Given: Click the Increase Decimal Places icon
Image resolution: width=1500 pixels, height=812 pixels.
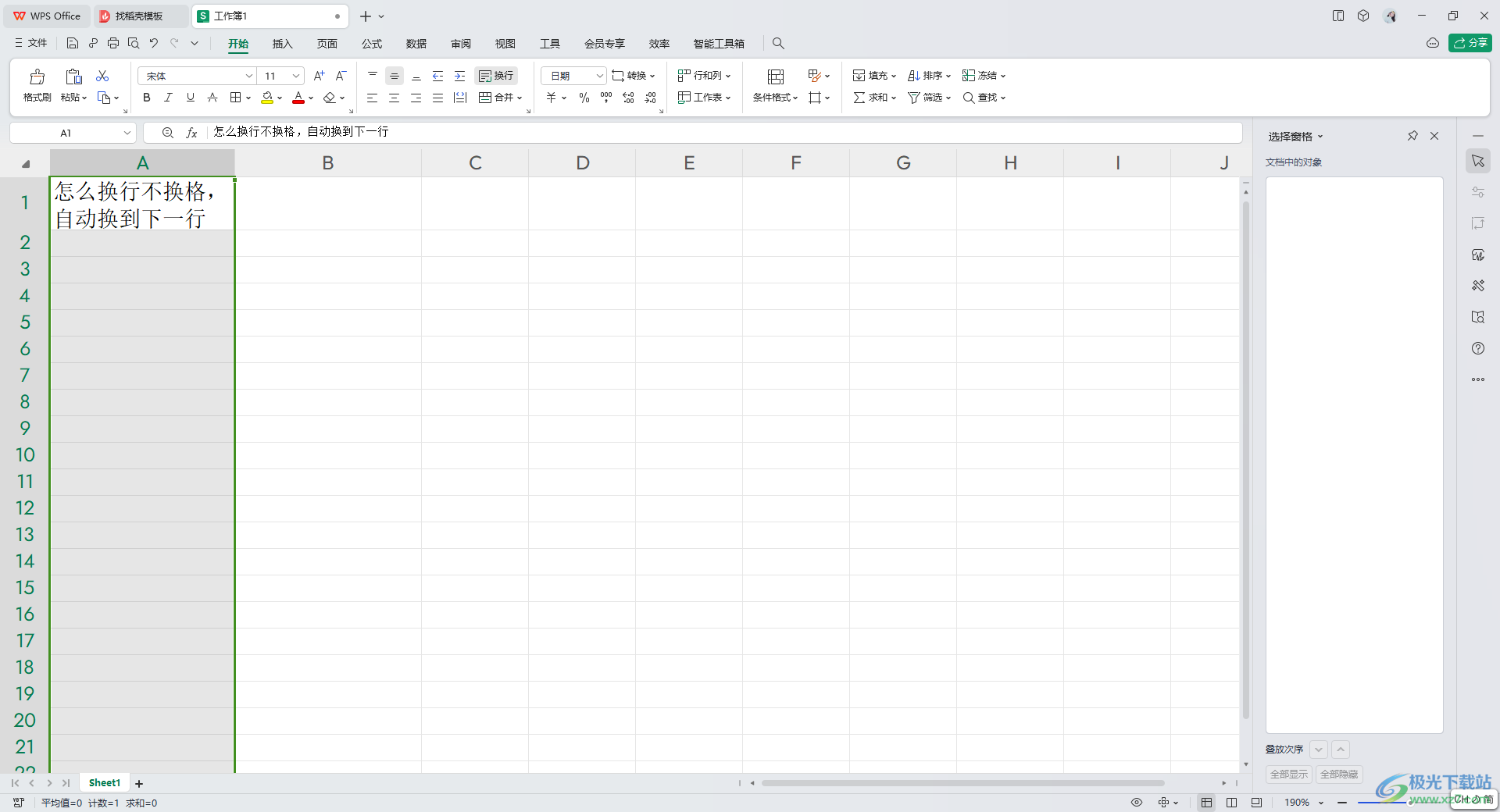Looking at the screenshot, I should (628, 98).
